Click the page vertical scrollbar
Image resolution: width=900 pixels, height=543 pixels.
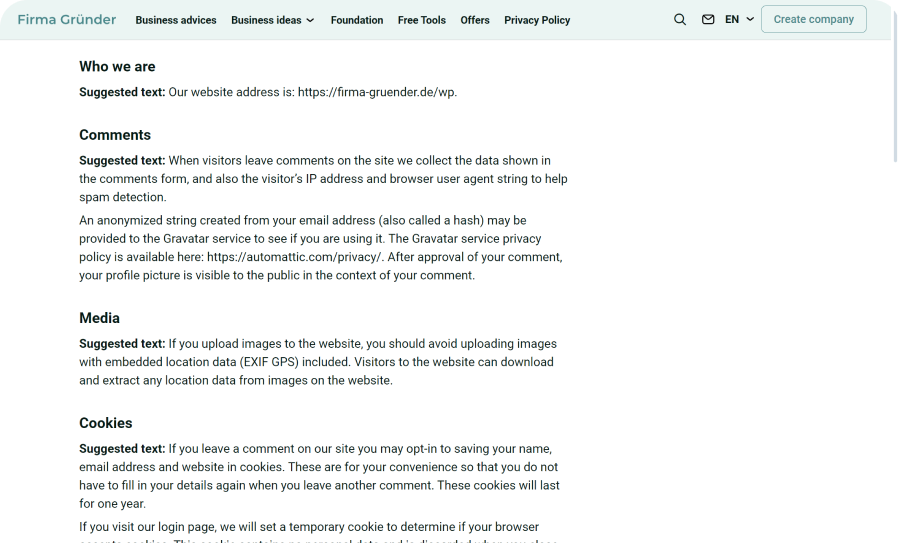895,86
